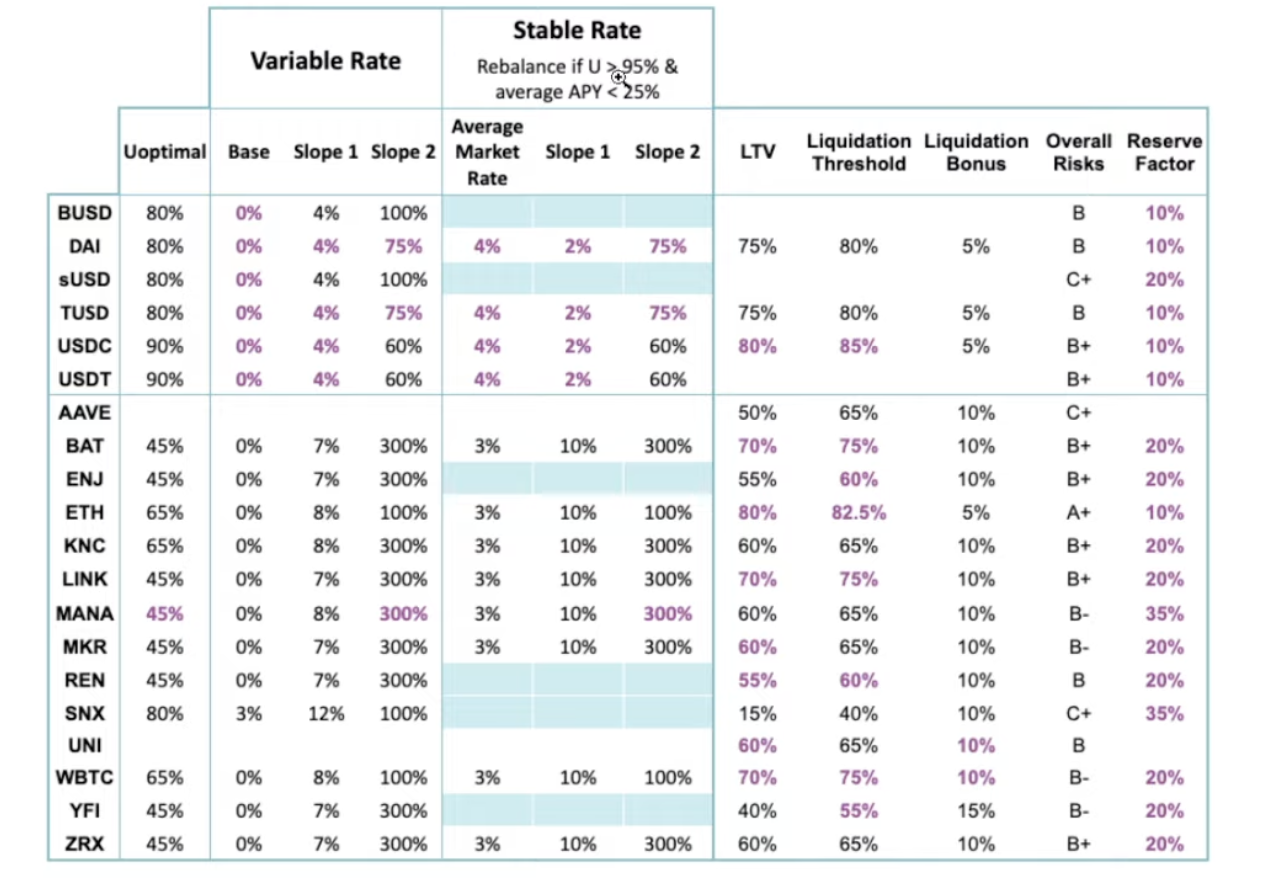This screenshot has height=878, width=1266.
Task: Select the A+ overall risk rating
Action: pos(1078,513)
